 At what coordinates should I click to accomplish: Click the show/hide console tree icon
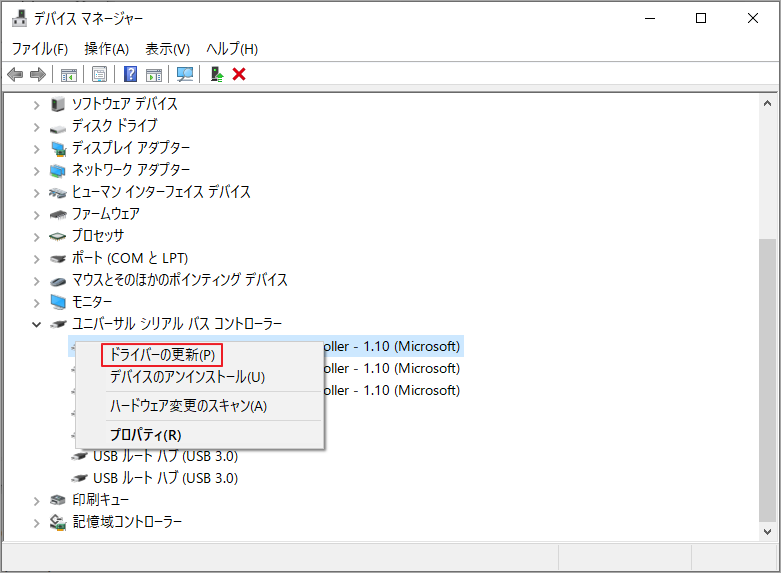pos(69,75)
